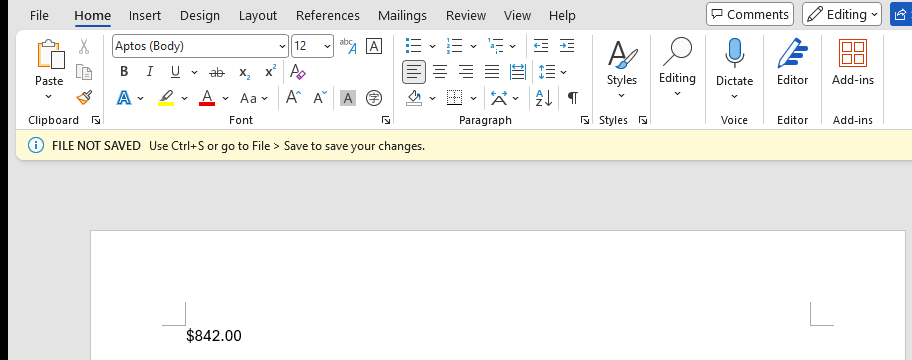Toggle bold formatting
912x360 pixels.
click(124, 72)
